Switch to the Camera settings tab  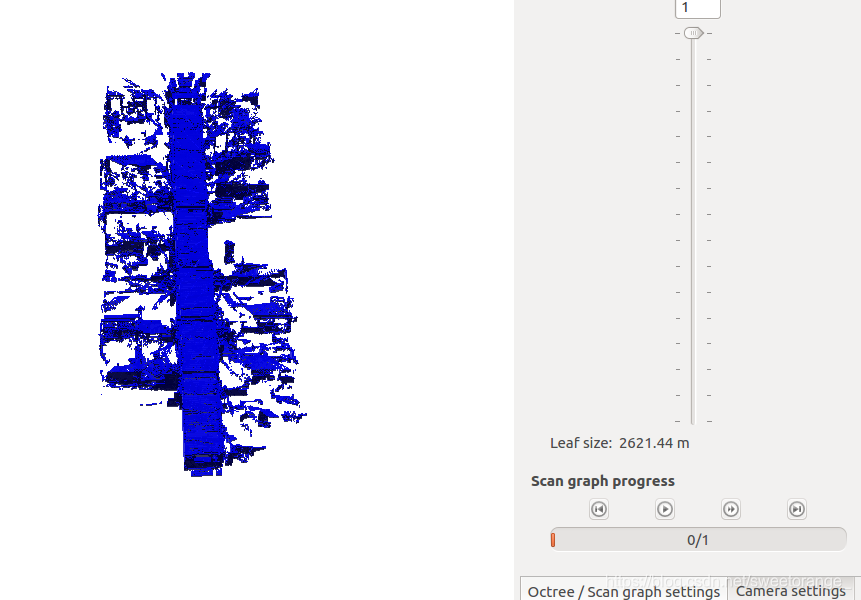point(790,591)
